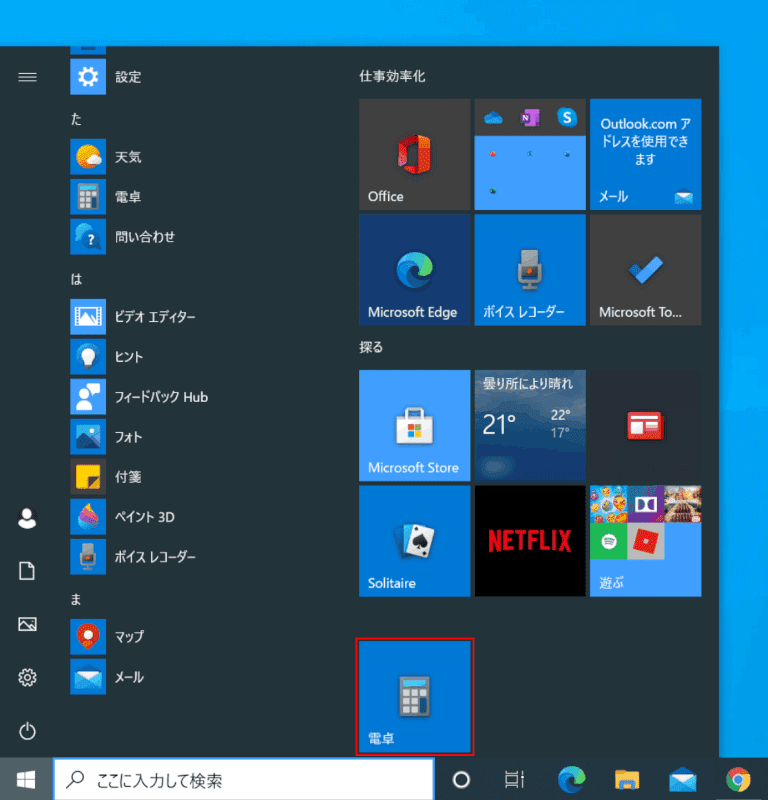Open Mail from the taskbar
The height and width of the screenshot is (800, 768).
point(683,780)
